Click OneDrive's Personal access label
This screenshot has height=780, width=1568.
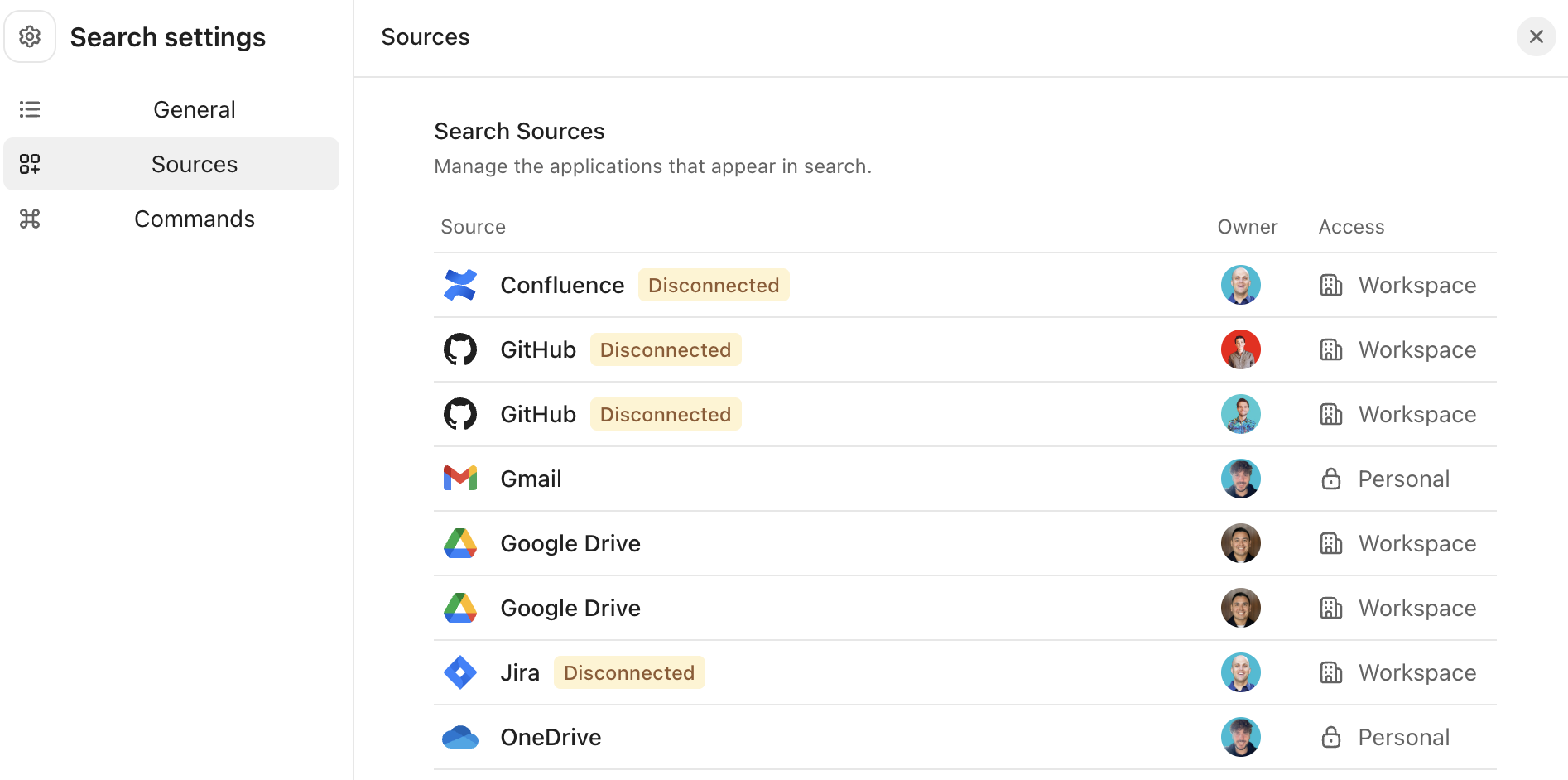click(1404, 737)
